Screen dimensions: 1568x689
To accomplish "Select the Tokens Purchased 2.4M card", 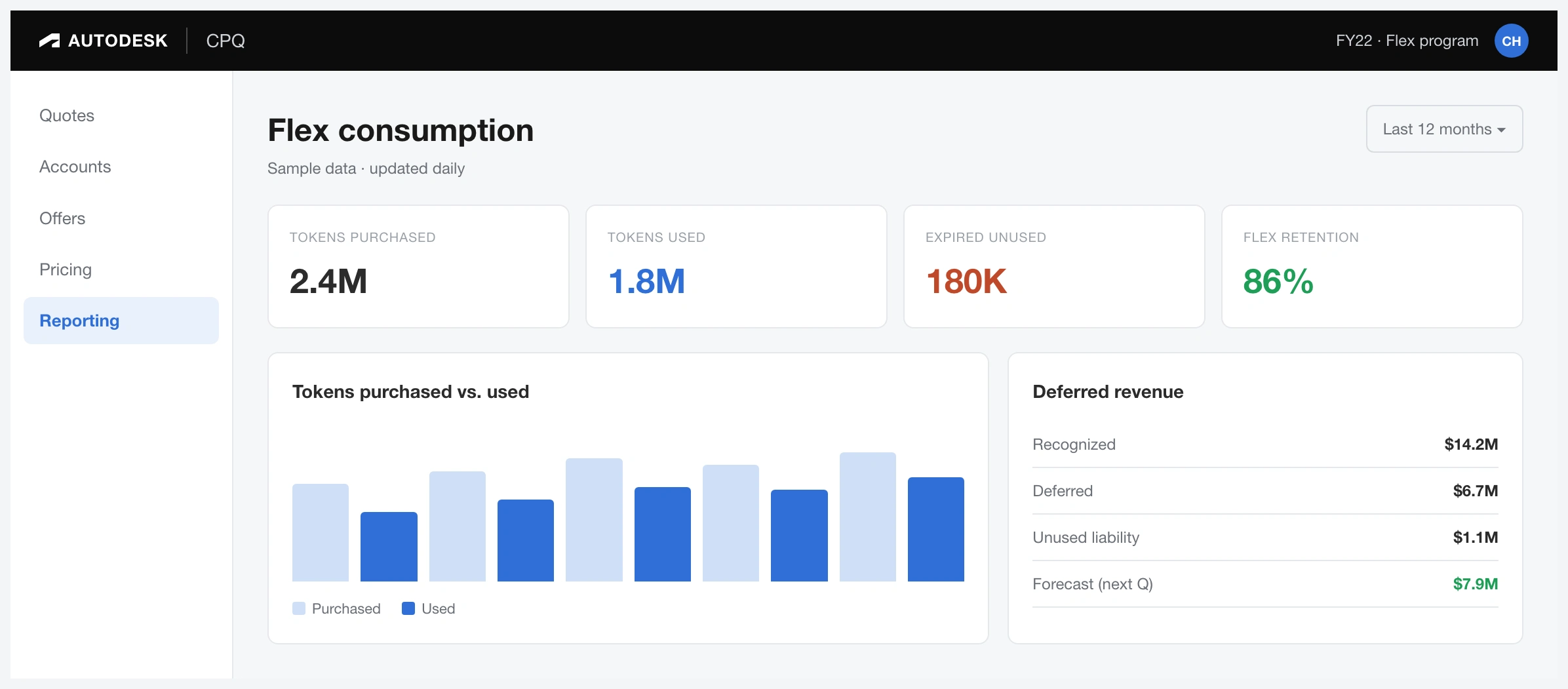I will point(418,267).
